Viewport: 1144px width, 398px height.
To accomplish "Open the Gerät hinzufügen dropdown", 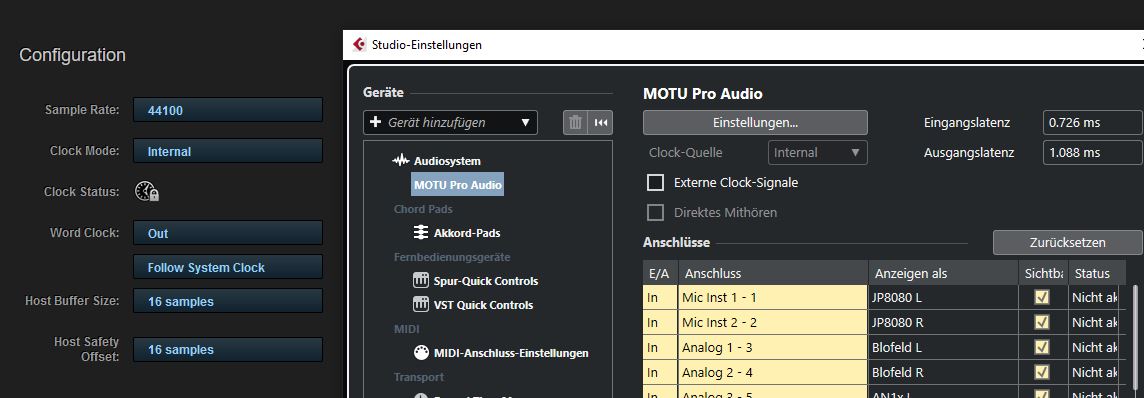I will (450, 122).
